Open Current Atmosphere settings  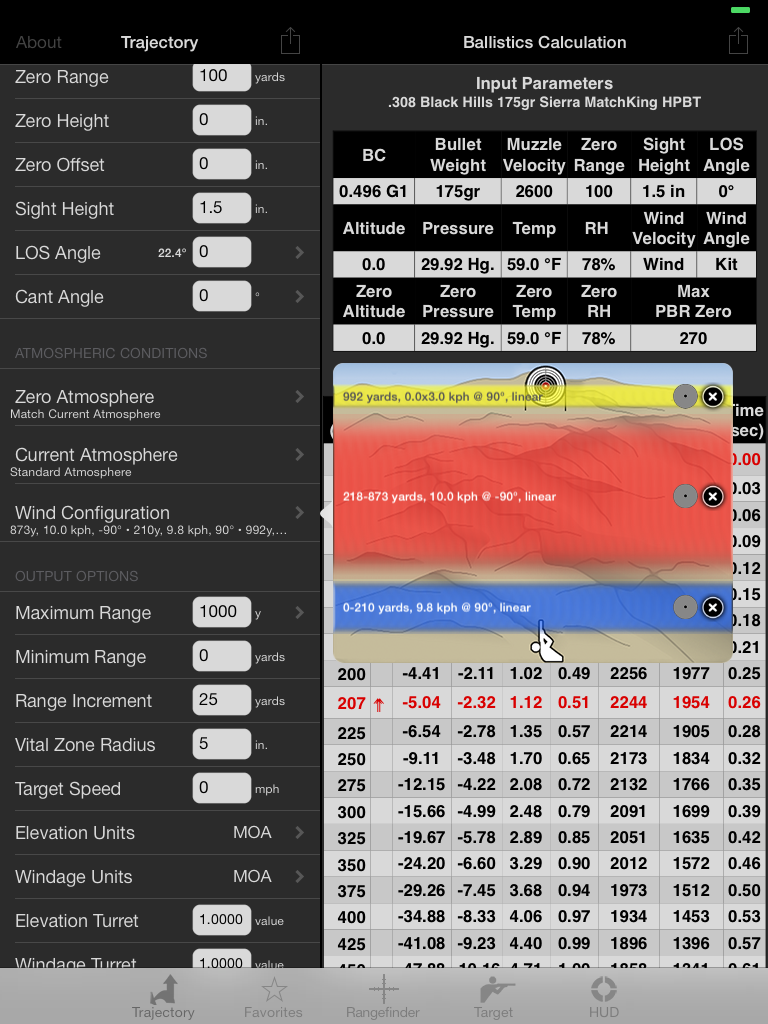point(160,461)
